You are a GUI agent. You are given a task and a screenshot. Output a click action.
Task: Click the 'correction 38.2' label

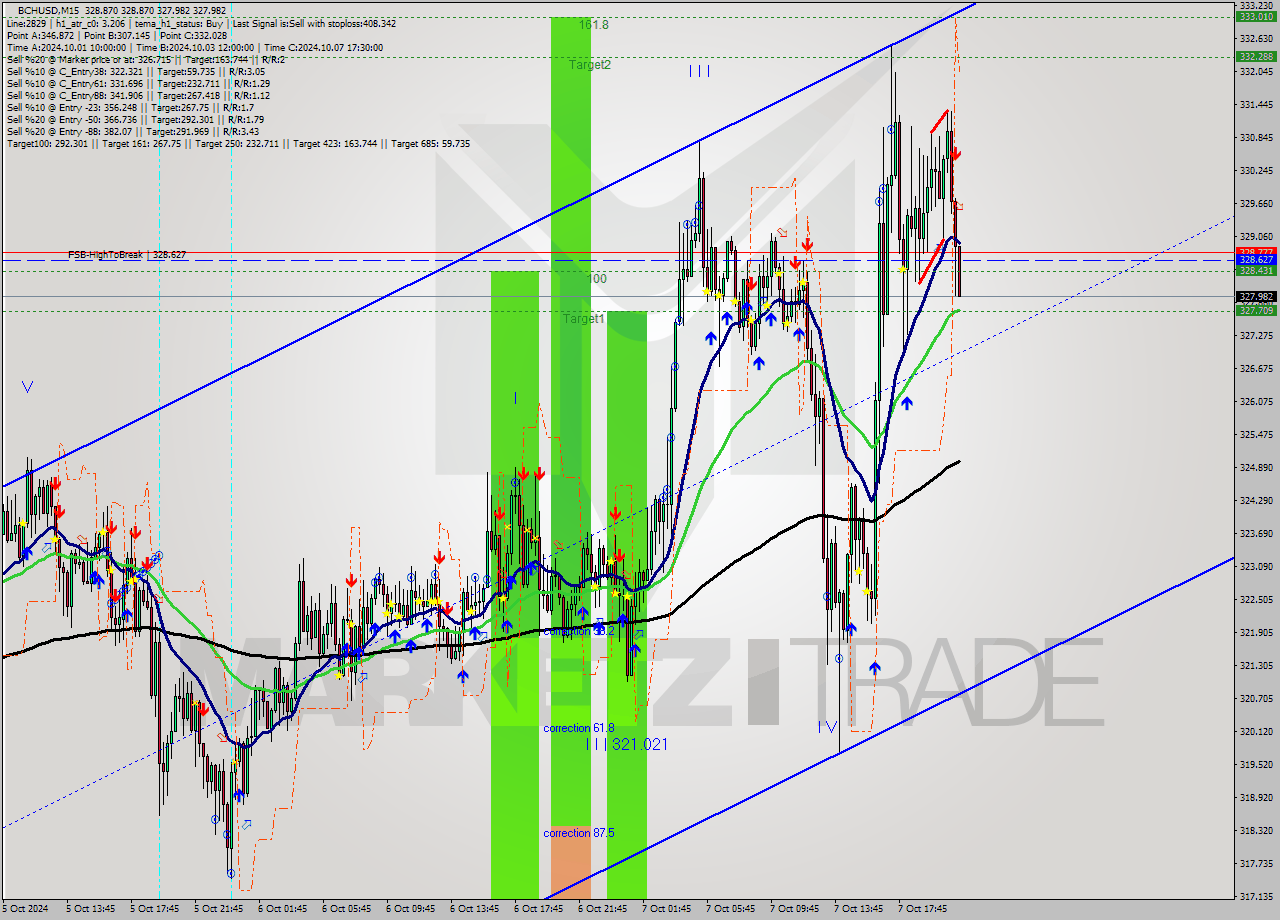[x=578, y=631]
